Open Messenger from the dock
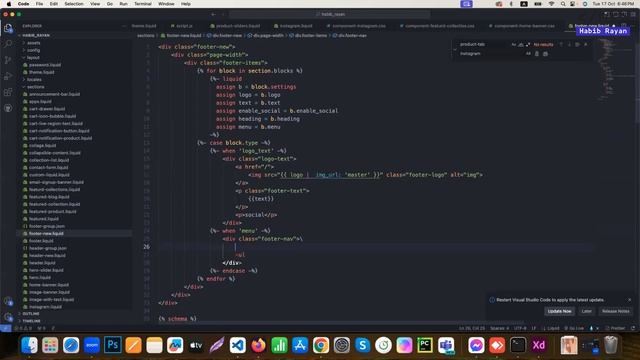Image resolution: width=640 pixels, height=360 pixels. (x=476, y=345)
